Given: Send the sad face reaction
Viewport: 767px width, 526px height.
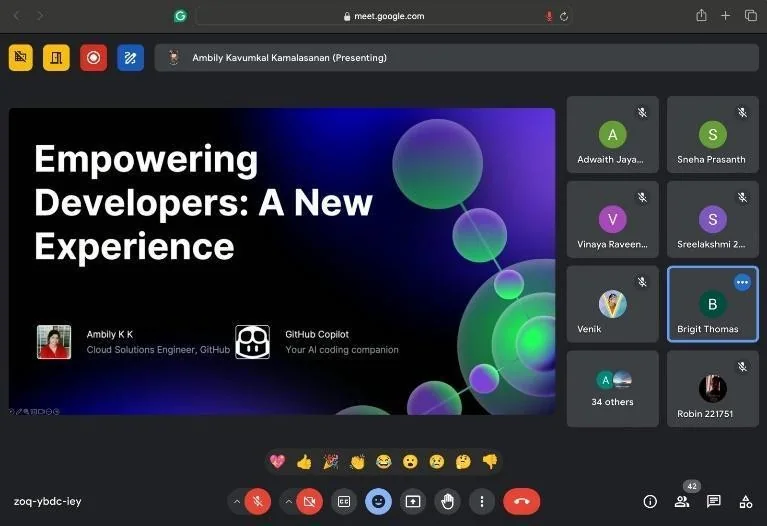Looking at the screenshot, I should tap(436, 461).
